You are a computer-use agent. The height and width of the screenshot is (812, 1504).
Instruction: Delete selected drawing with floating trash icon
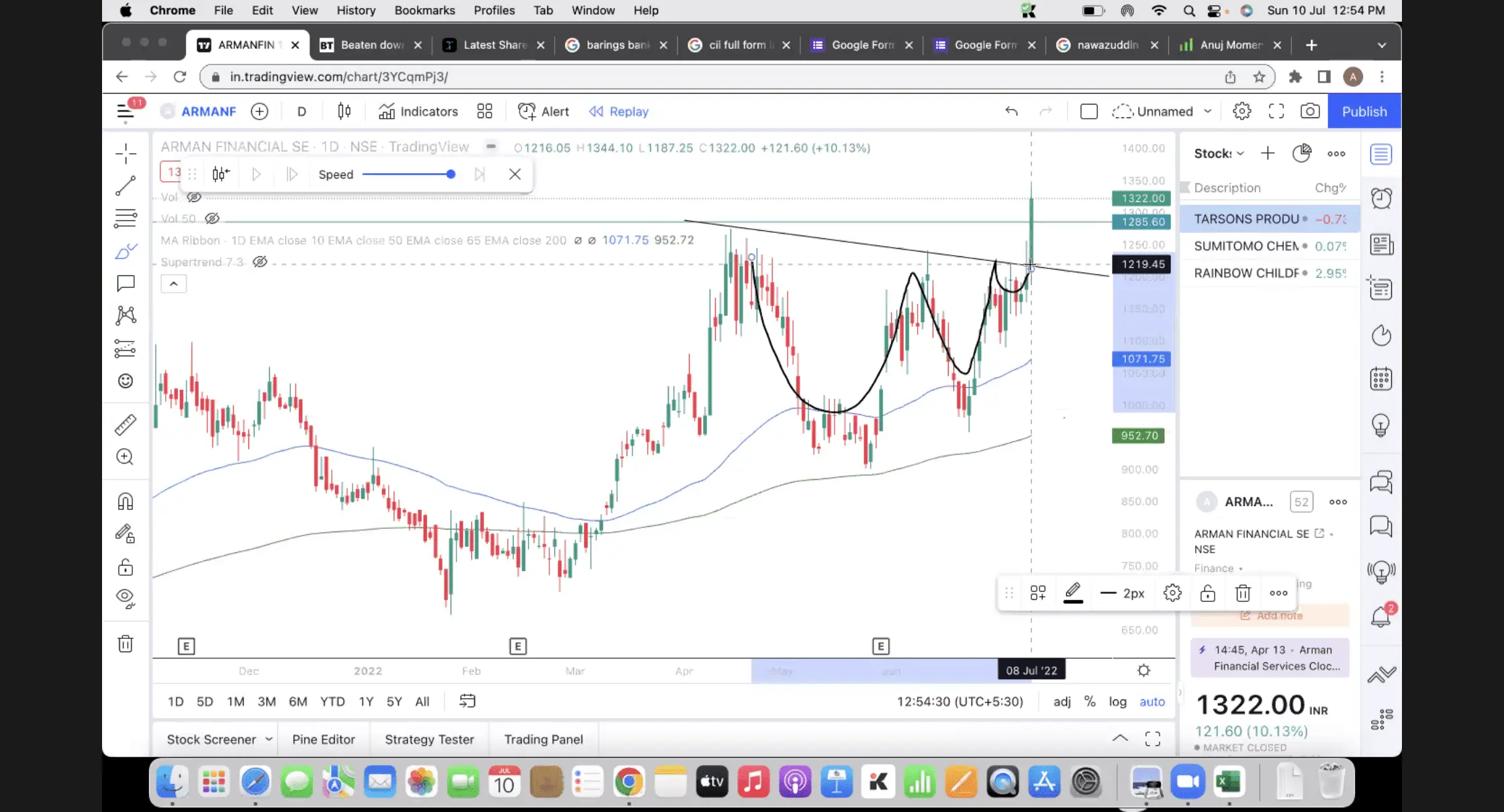click(x=1243, y=593)
